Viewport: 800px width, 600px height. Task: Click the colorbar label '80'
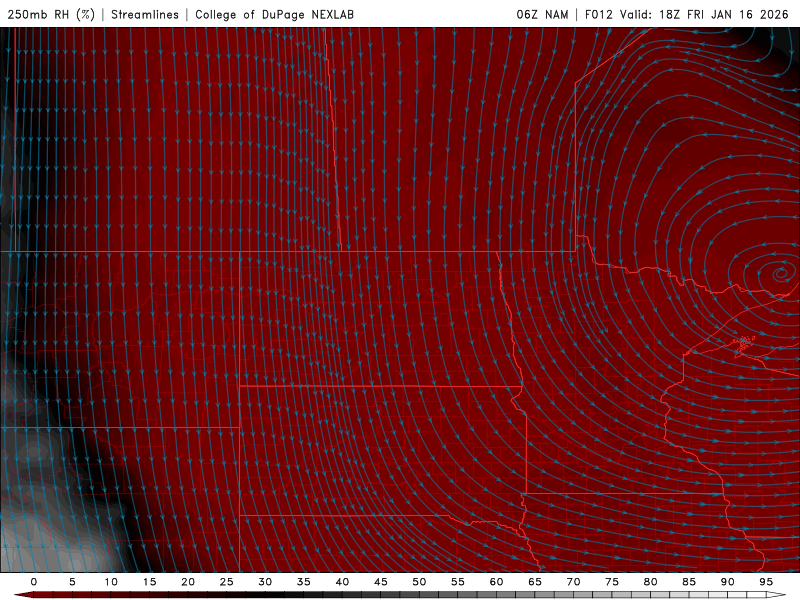click(x=651, y=582)
